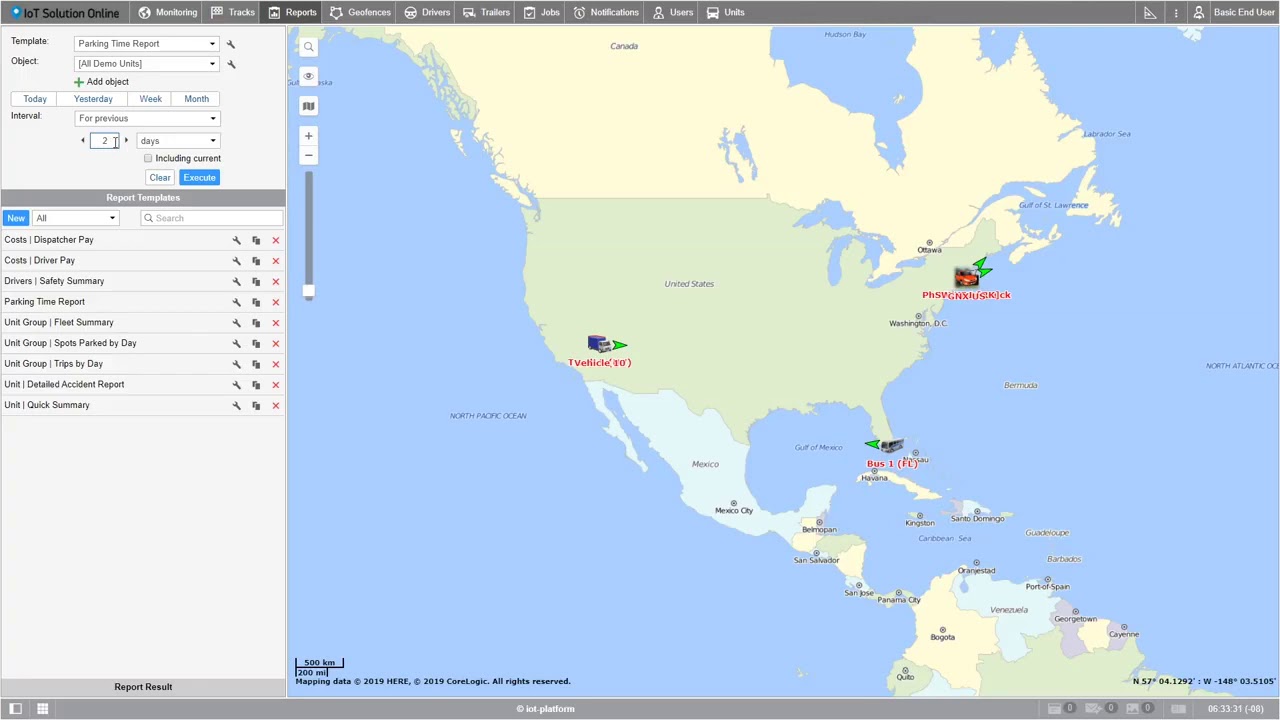Edit Unit Group | Trips by Day template
This screenshot has height=720, width=1280.
pos(237,364)
